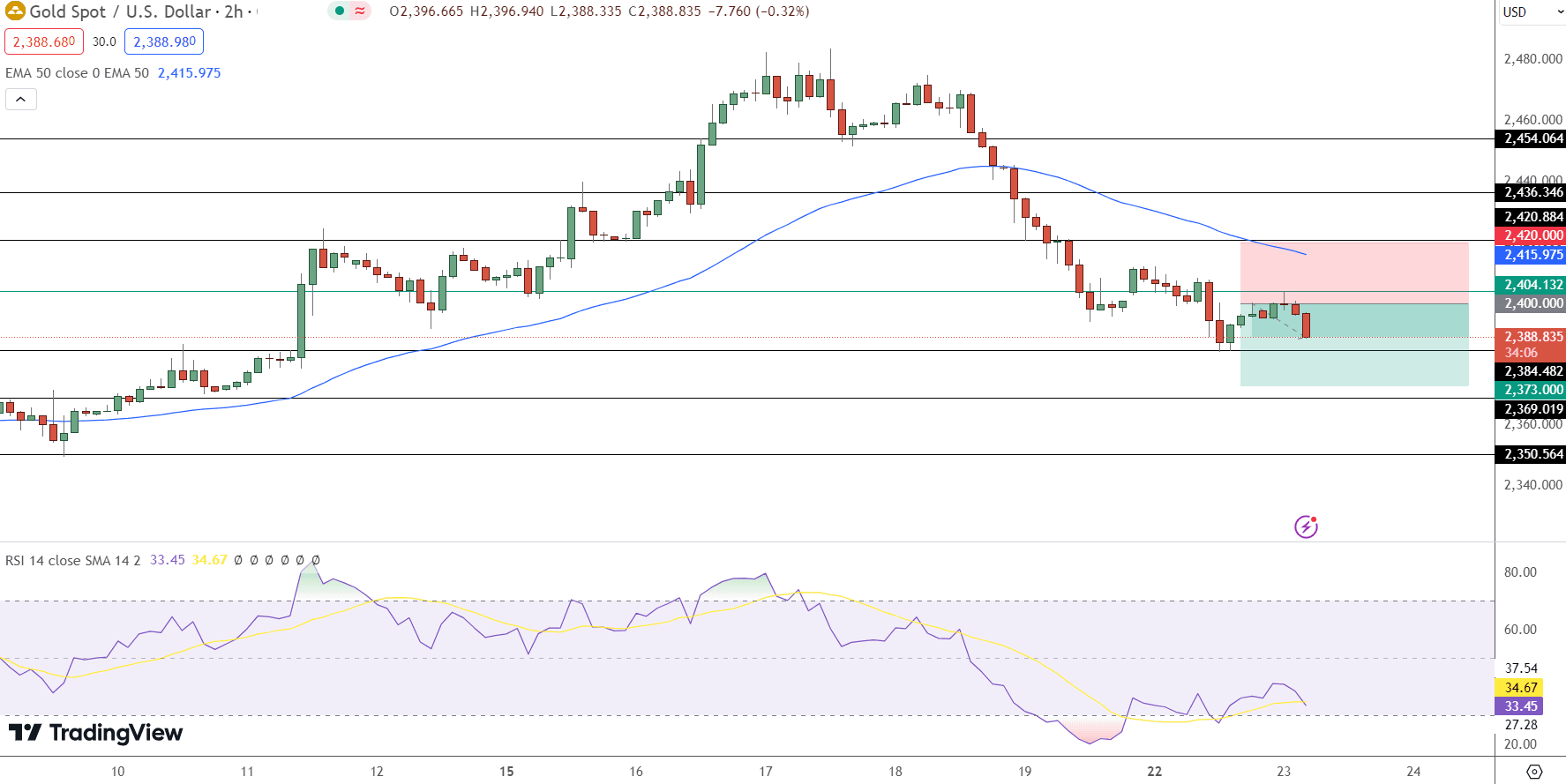
Task: Click the green market status dot
Action: coord(339,11)
